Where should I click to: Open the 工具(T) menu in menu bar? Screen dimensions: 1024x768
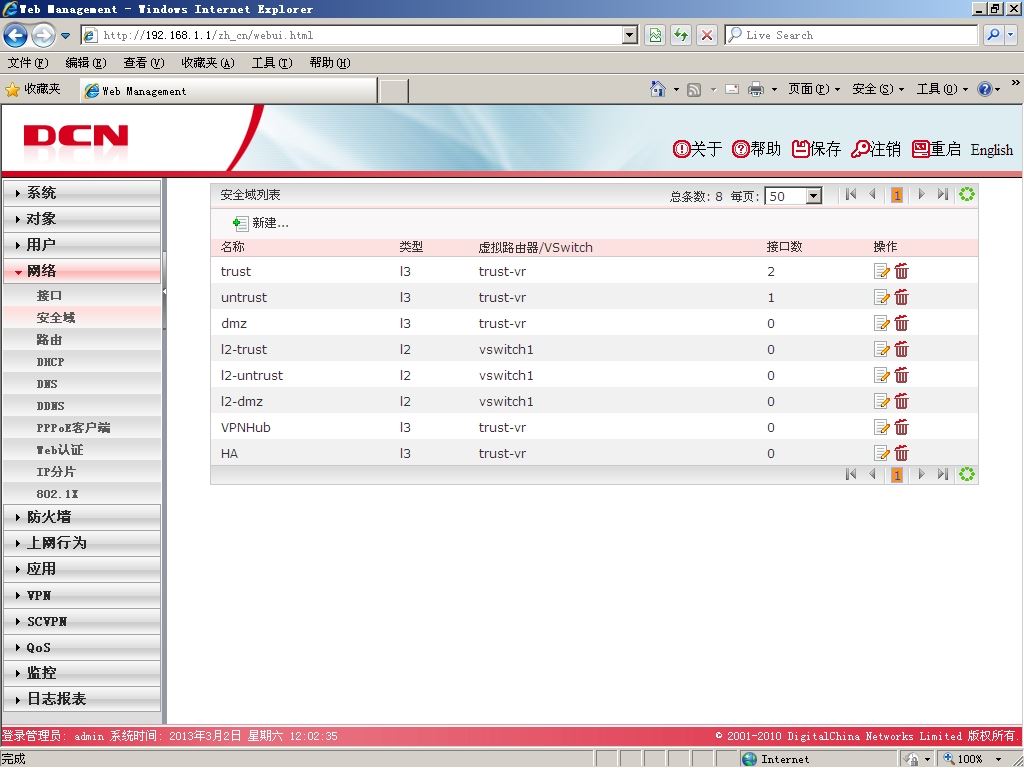272,63
